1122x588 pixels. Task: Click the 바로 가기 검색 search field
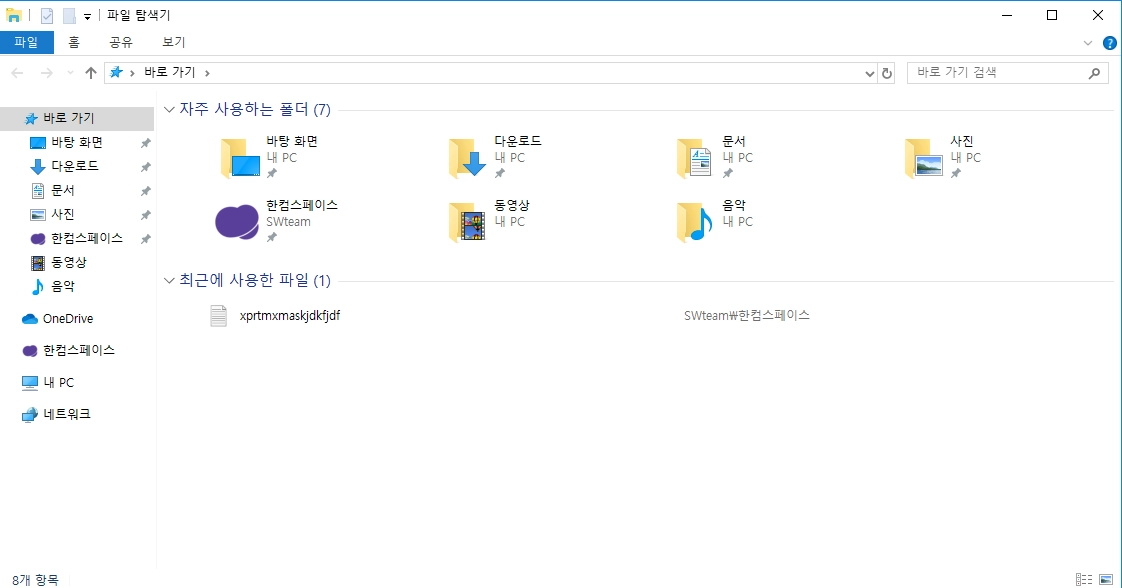999,72
